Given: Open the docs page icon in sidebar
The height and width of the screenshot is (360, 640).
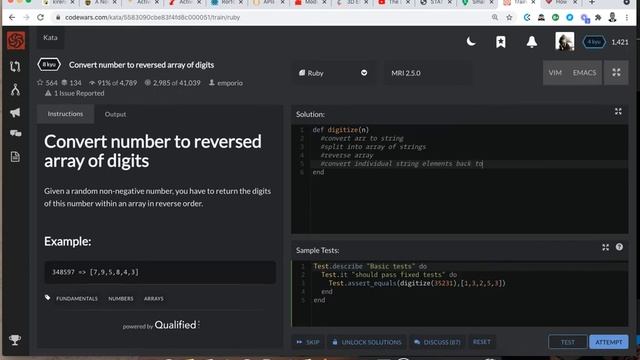Looking at the screenshot, I should (x=15, y=156).
